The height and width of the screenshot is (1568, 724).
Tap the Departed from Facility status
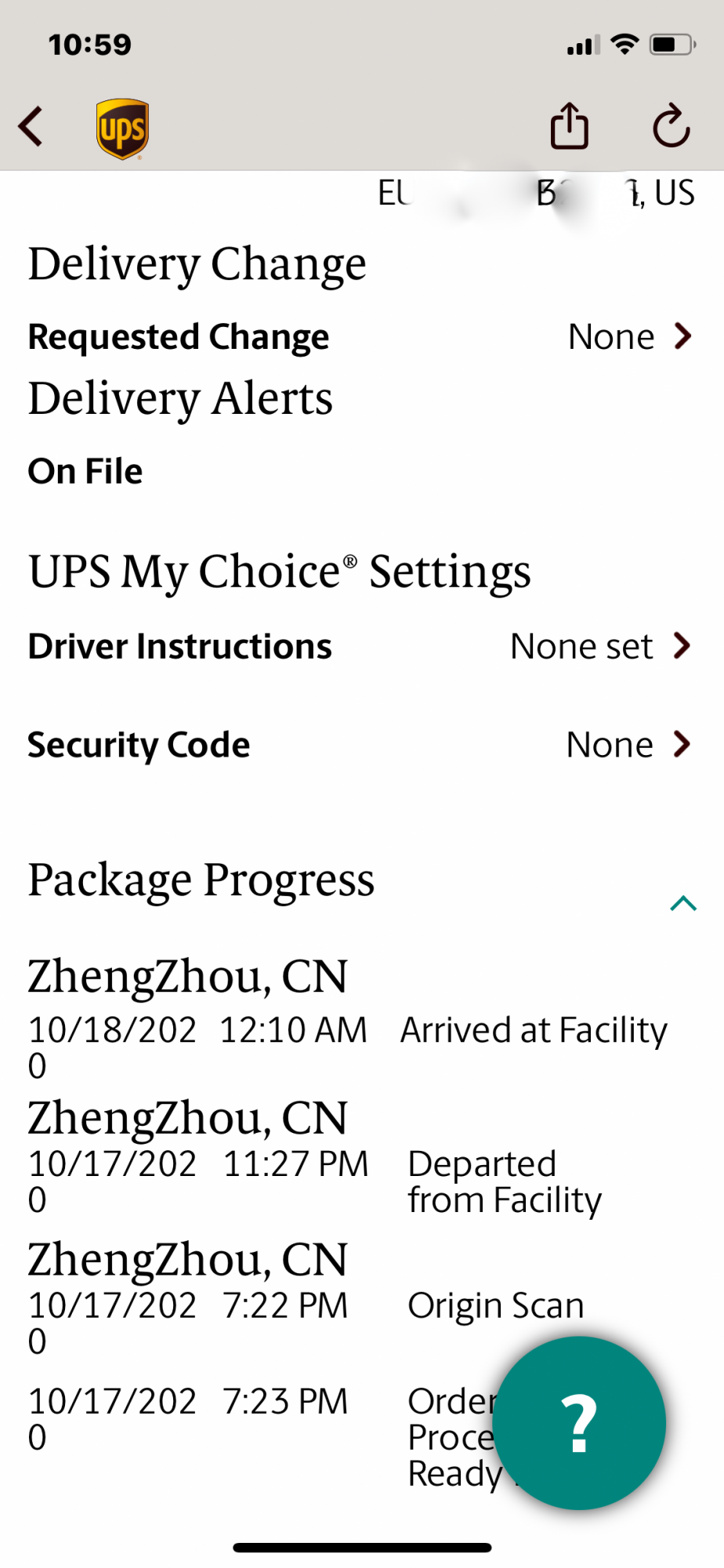[504, 1182]
